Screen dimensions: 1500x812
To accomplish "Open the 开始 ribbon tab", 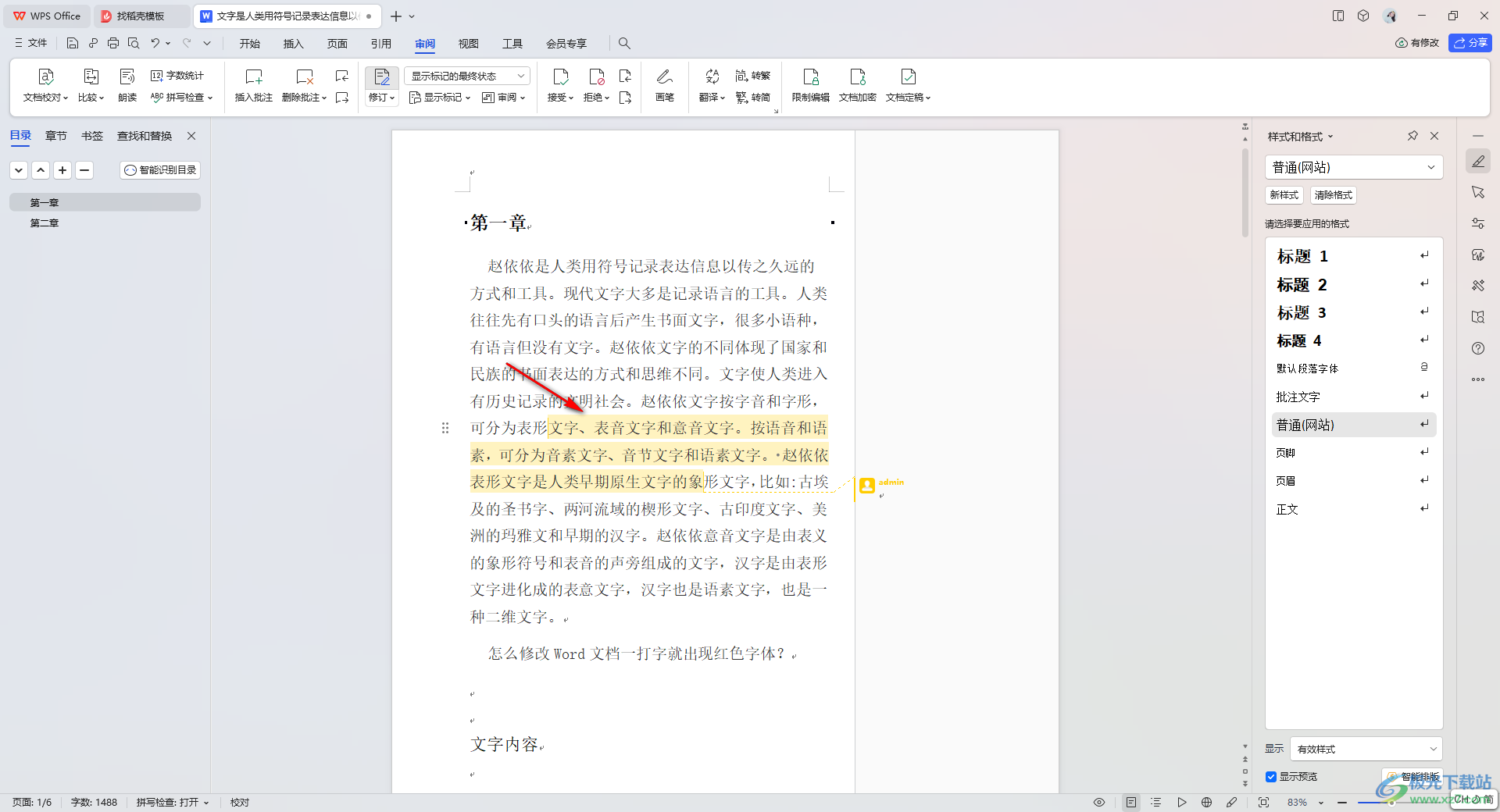I will (x=250, y=44).
